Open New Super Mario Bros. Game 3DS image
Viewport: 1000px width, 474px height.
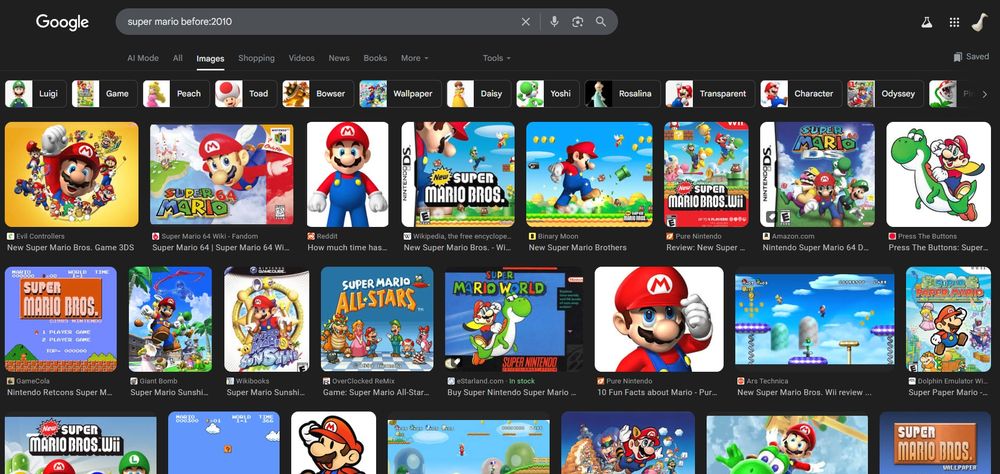tap(71, 174)
